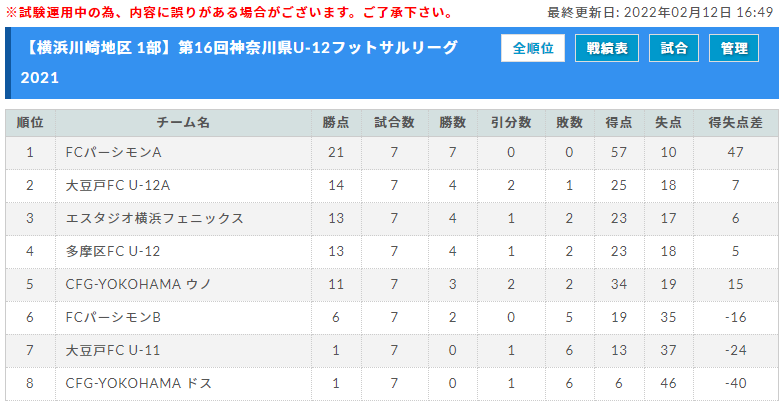Screen dimensions: 783x404
Task: Select the FCパーシモンB team row
Action: coord(392,318)
